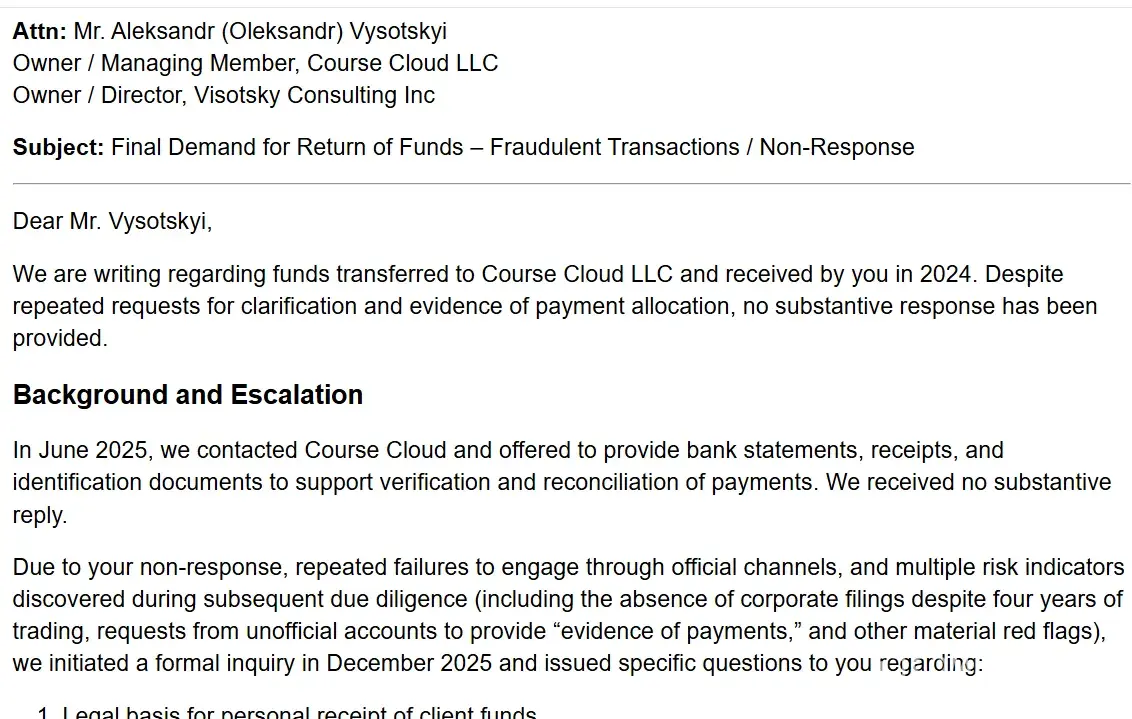Click "Non-Response" at the subject line's end

click(x=836, y=147)
